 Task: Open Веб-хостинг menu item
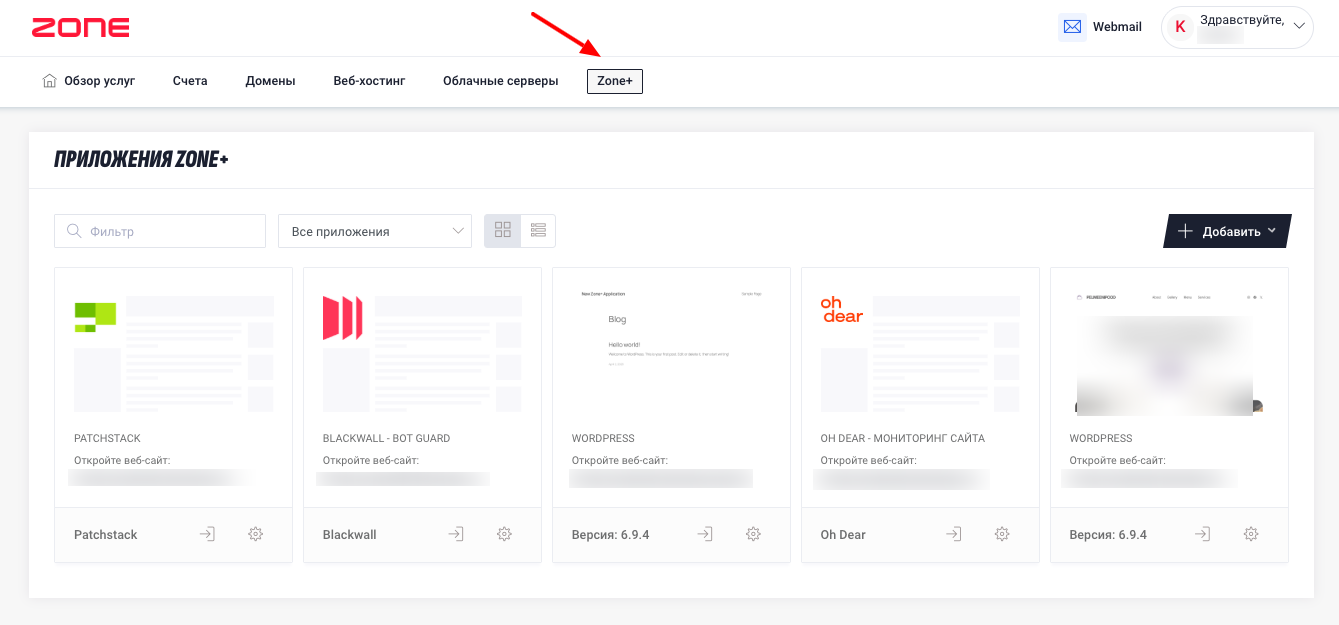(x=369, y=81)
